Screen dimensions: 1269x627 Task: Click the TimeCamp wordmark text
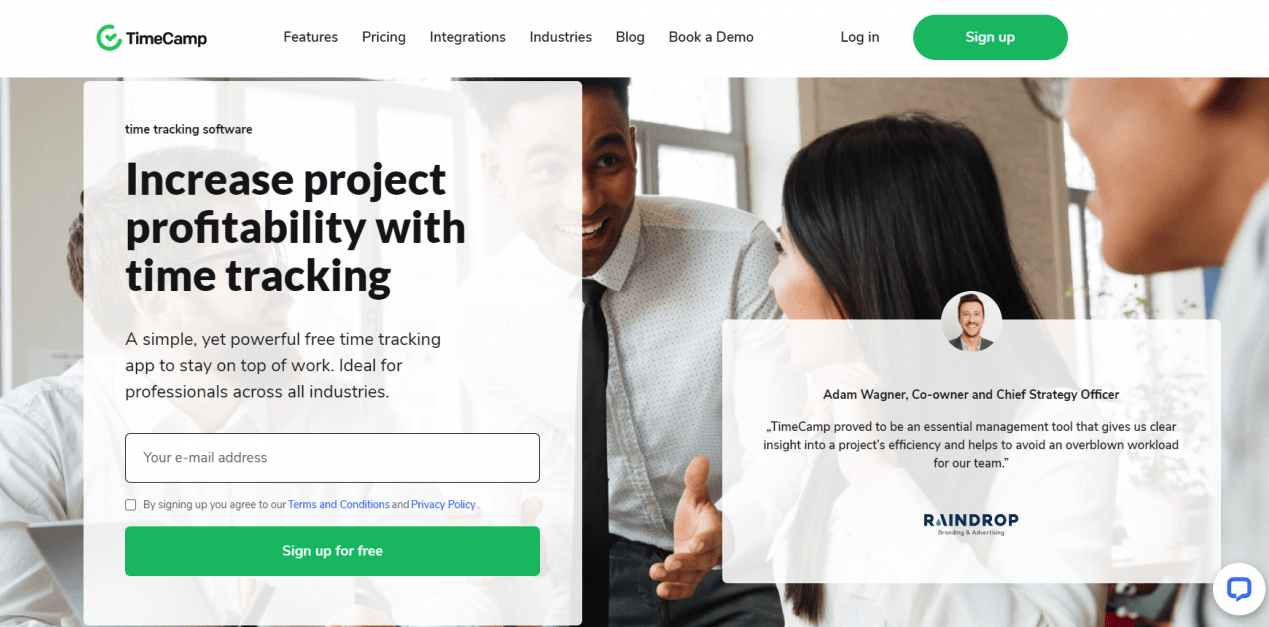pyautogui.click(x=166, y=39)
